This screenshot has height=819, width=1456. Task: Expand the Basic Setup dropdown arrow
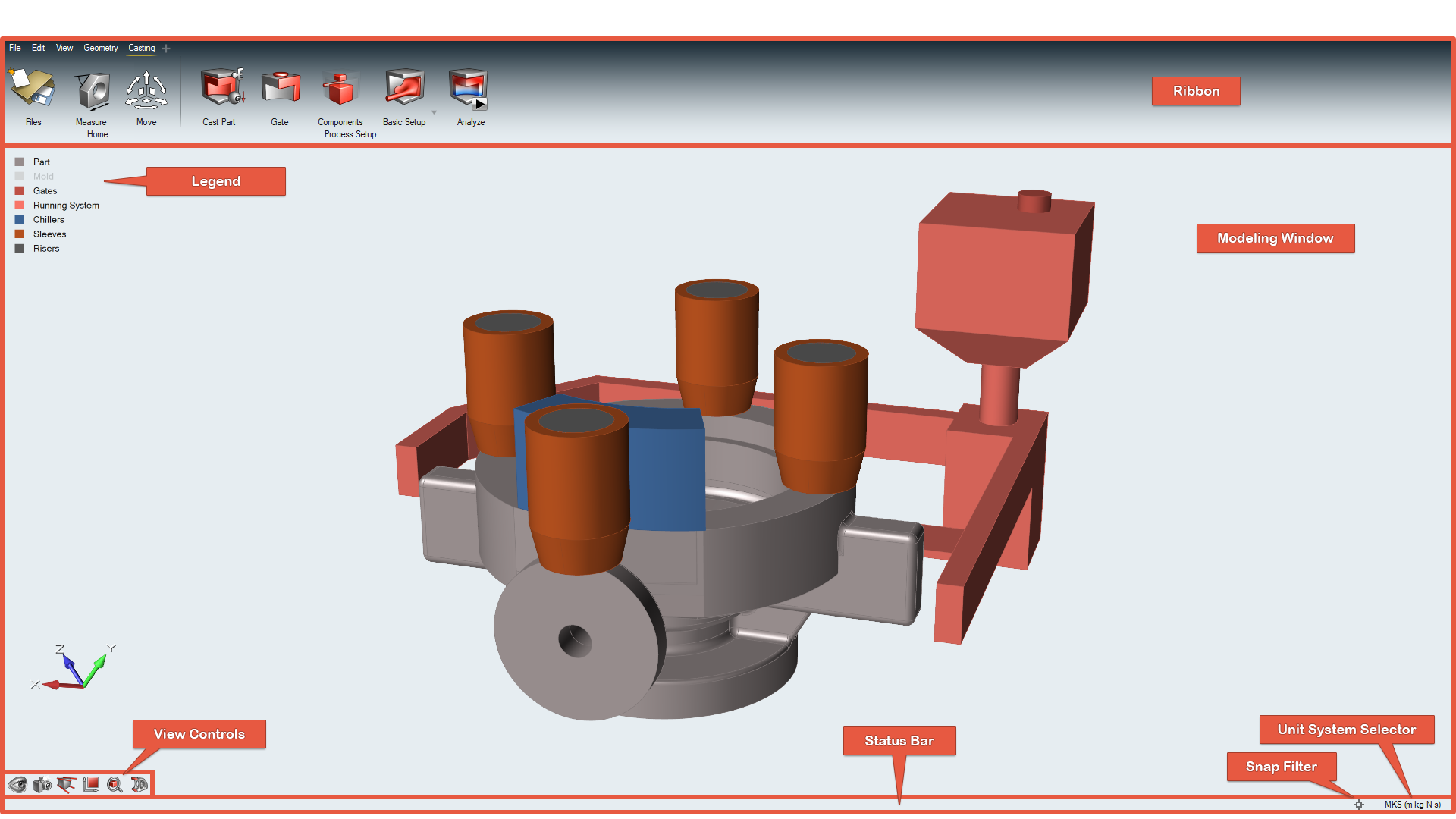[435, 112]
